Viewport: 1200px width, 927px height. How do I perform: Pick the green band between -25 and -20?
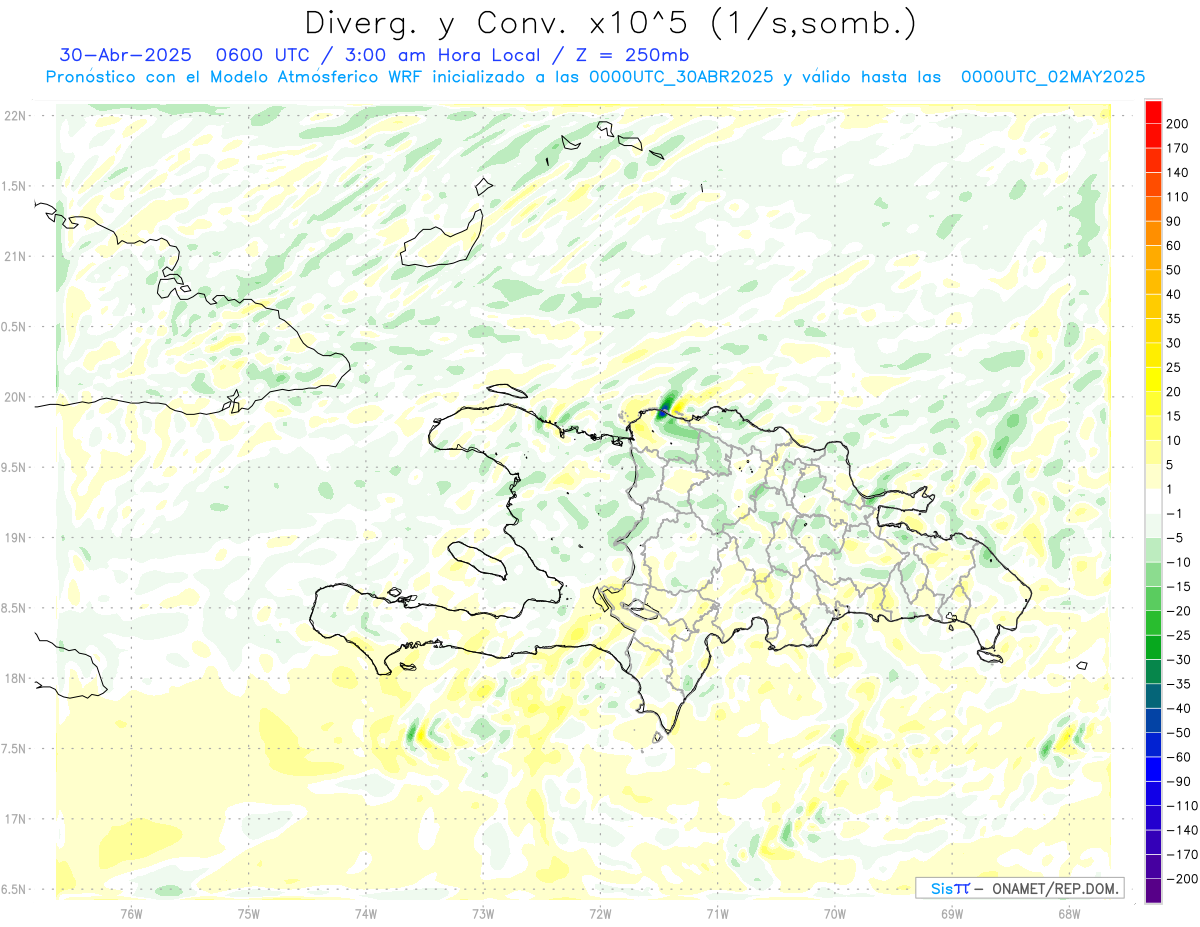click(x=1153, y=624)
